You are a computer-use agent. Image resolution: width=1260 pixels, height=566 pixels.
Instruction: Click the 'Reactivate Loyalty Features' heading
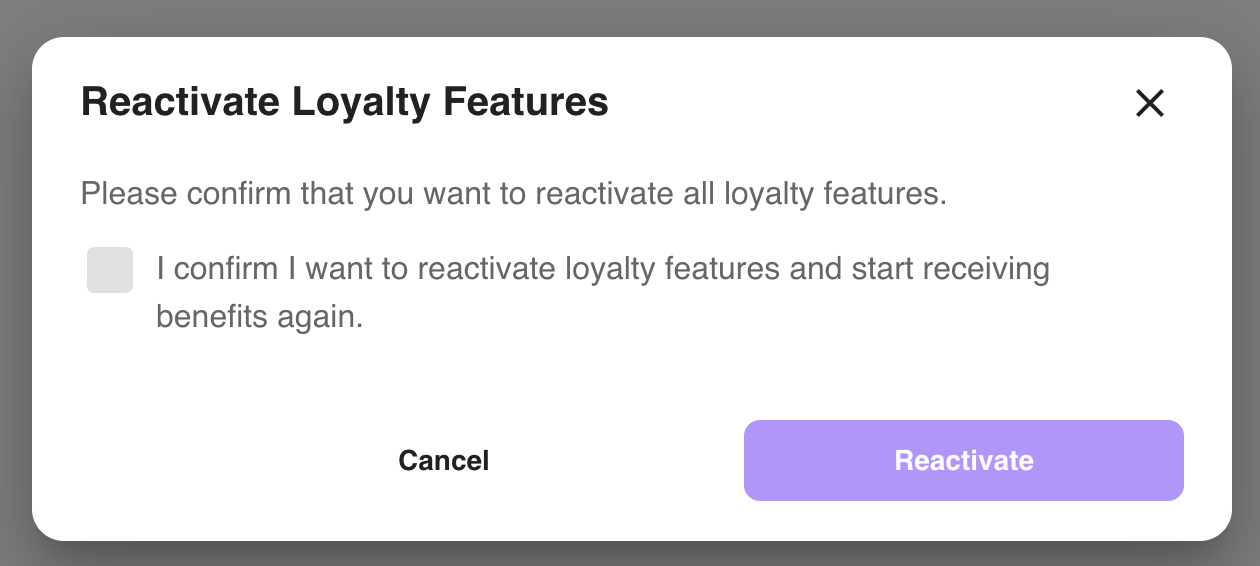344,102
